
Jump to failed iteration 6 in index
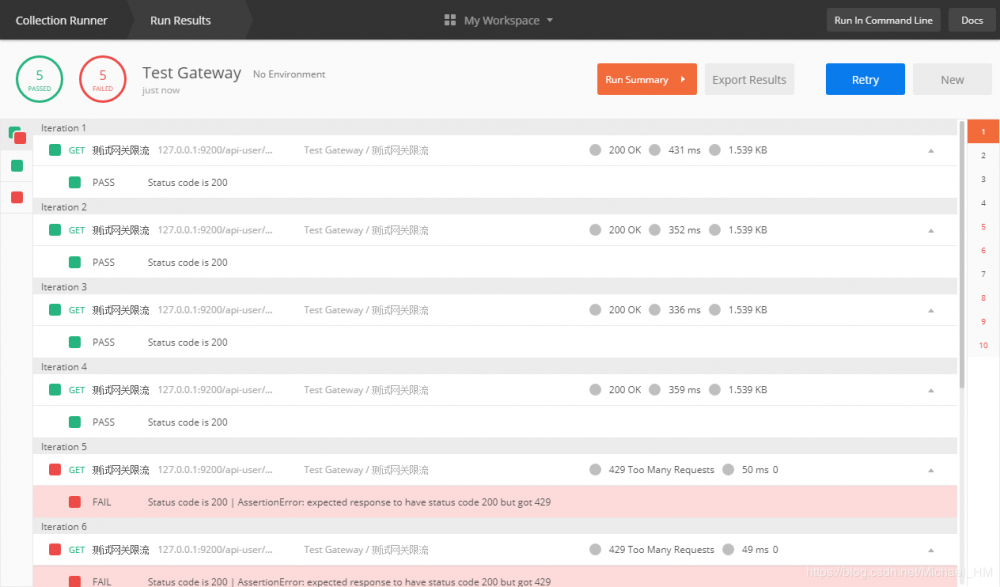point(983,250)
